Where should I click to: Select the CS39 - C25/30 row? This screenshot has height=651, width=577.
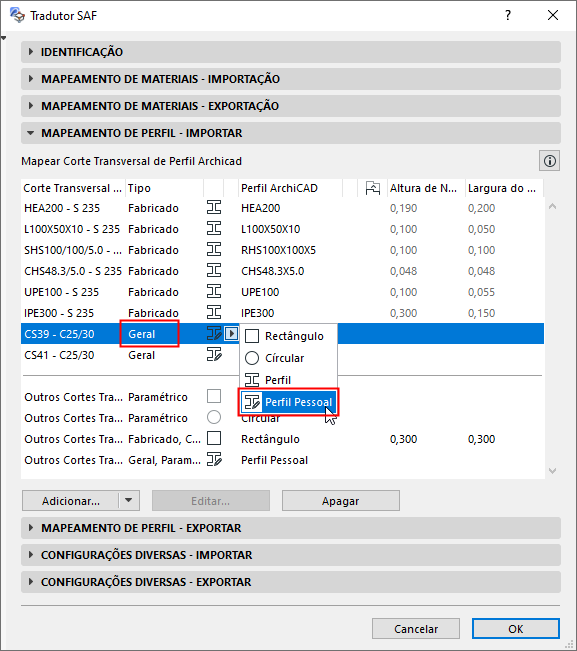click(x=282, y=334)
